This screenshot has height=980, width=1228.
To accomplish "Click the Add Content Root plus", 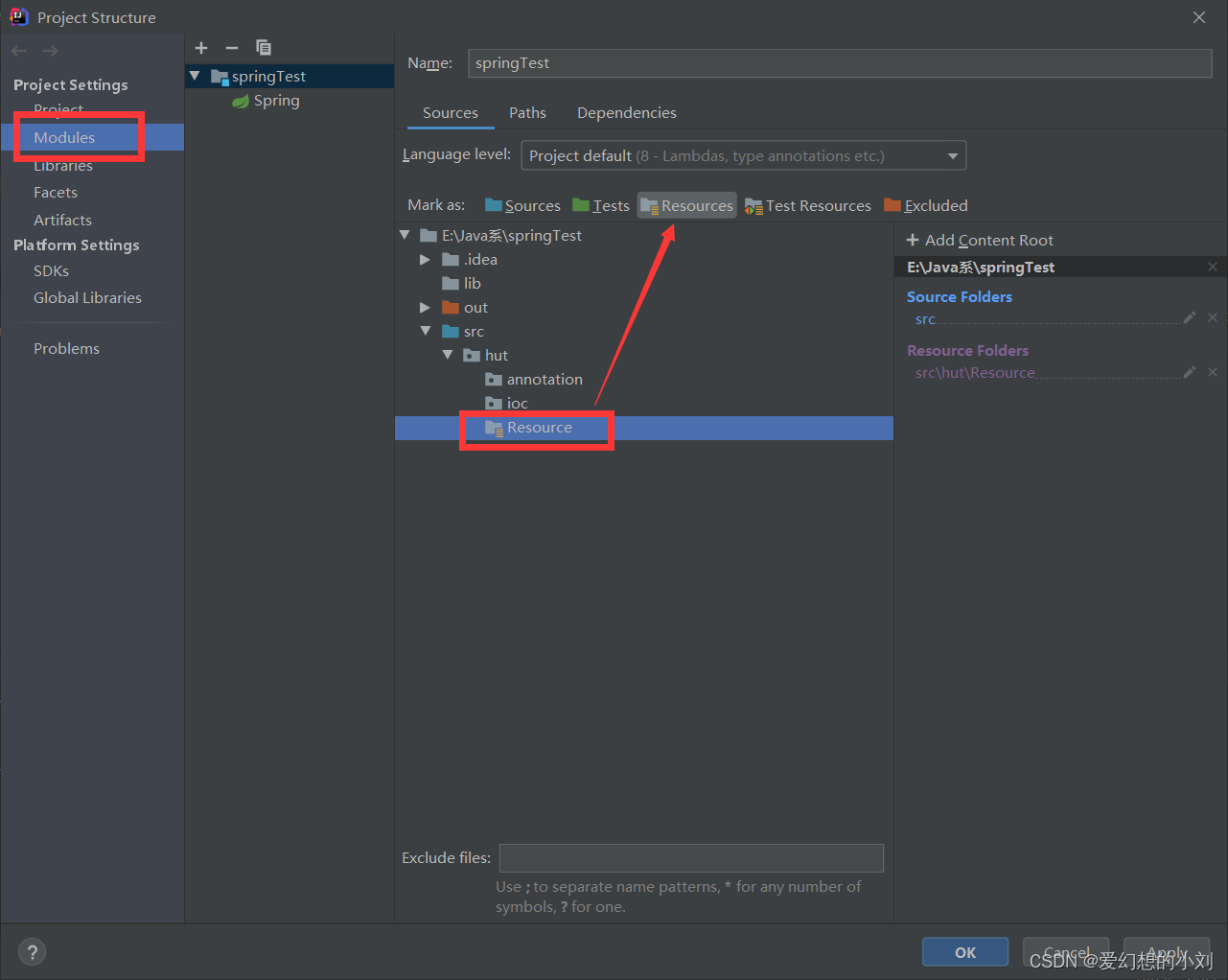I will click(x=913, y=240).
